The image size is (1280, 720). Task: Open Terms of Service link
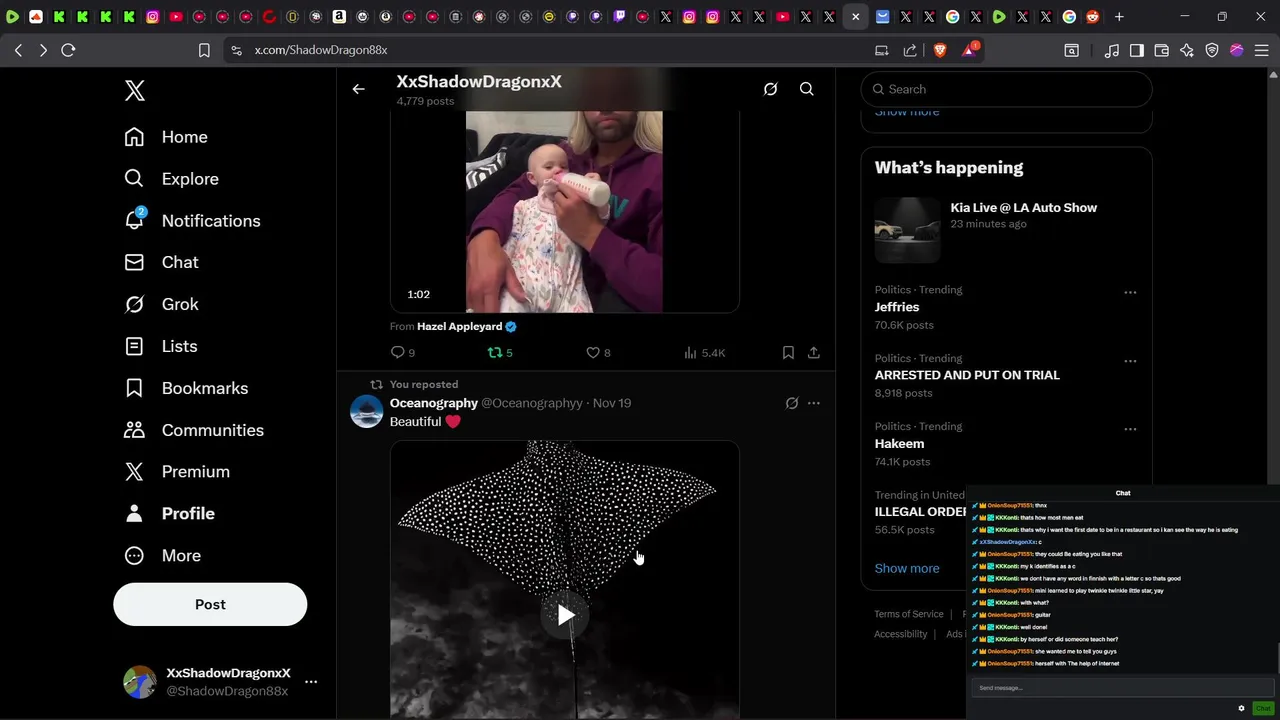pyautogui.click(x=909, y=614)
